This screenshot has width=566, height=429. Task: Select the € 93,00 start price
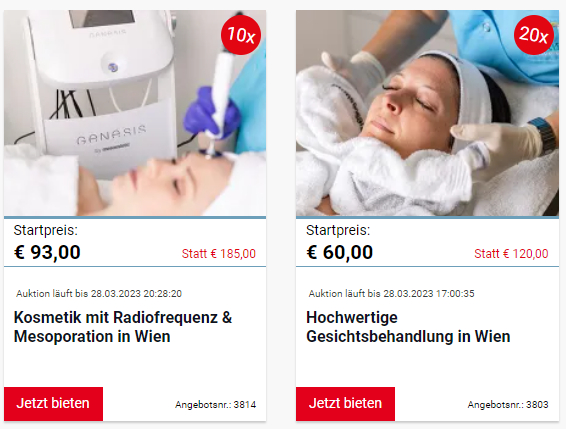(x=47, y=252)
